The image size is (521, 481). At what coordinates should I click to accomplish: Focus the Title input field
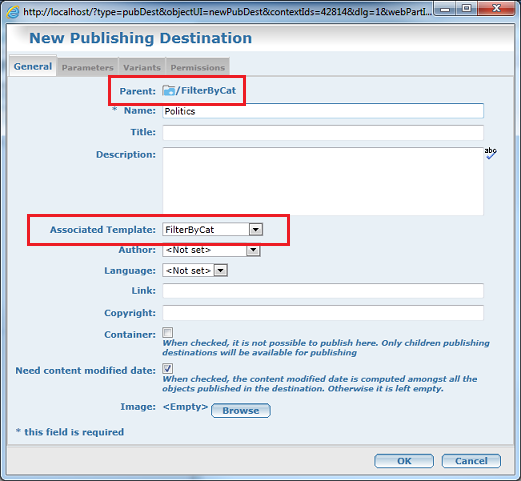coord(323,133)
